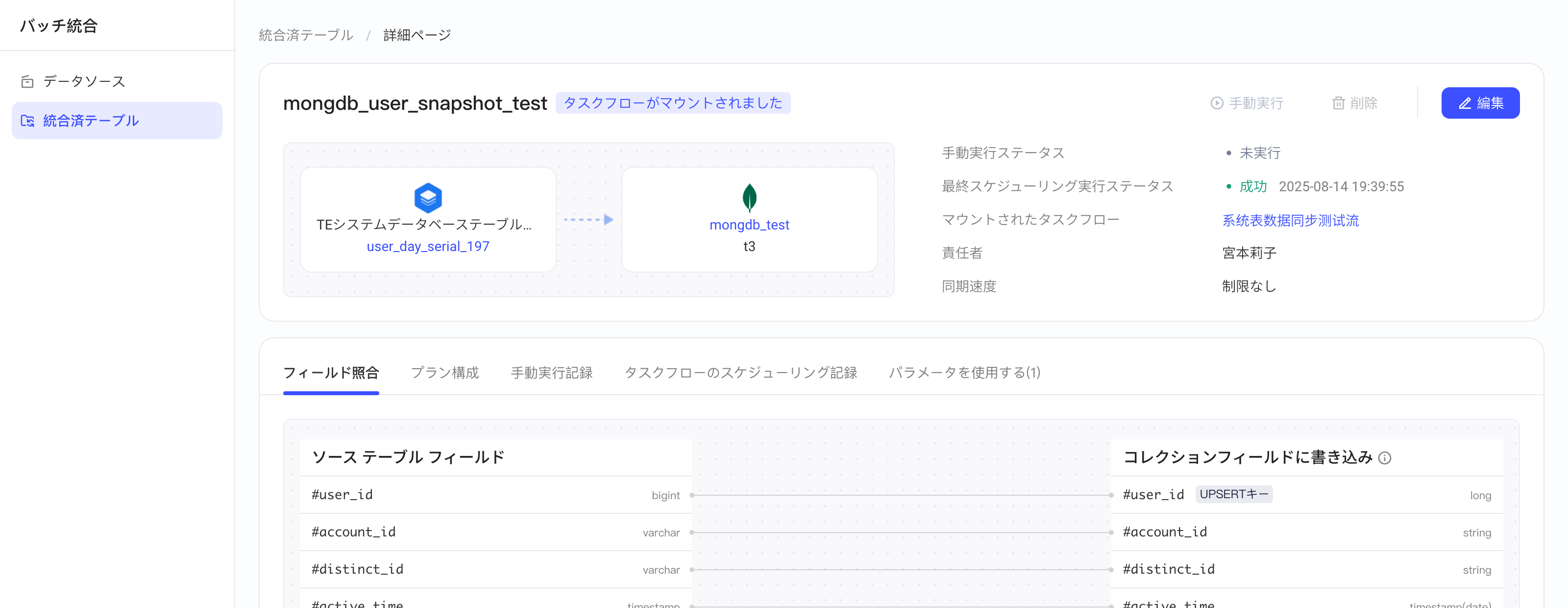This screenshot has width=1568, height=608.
Task: Click the 宮本莉子 owner name
Action: (x=1249, y=253)
